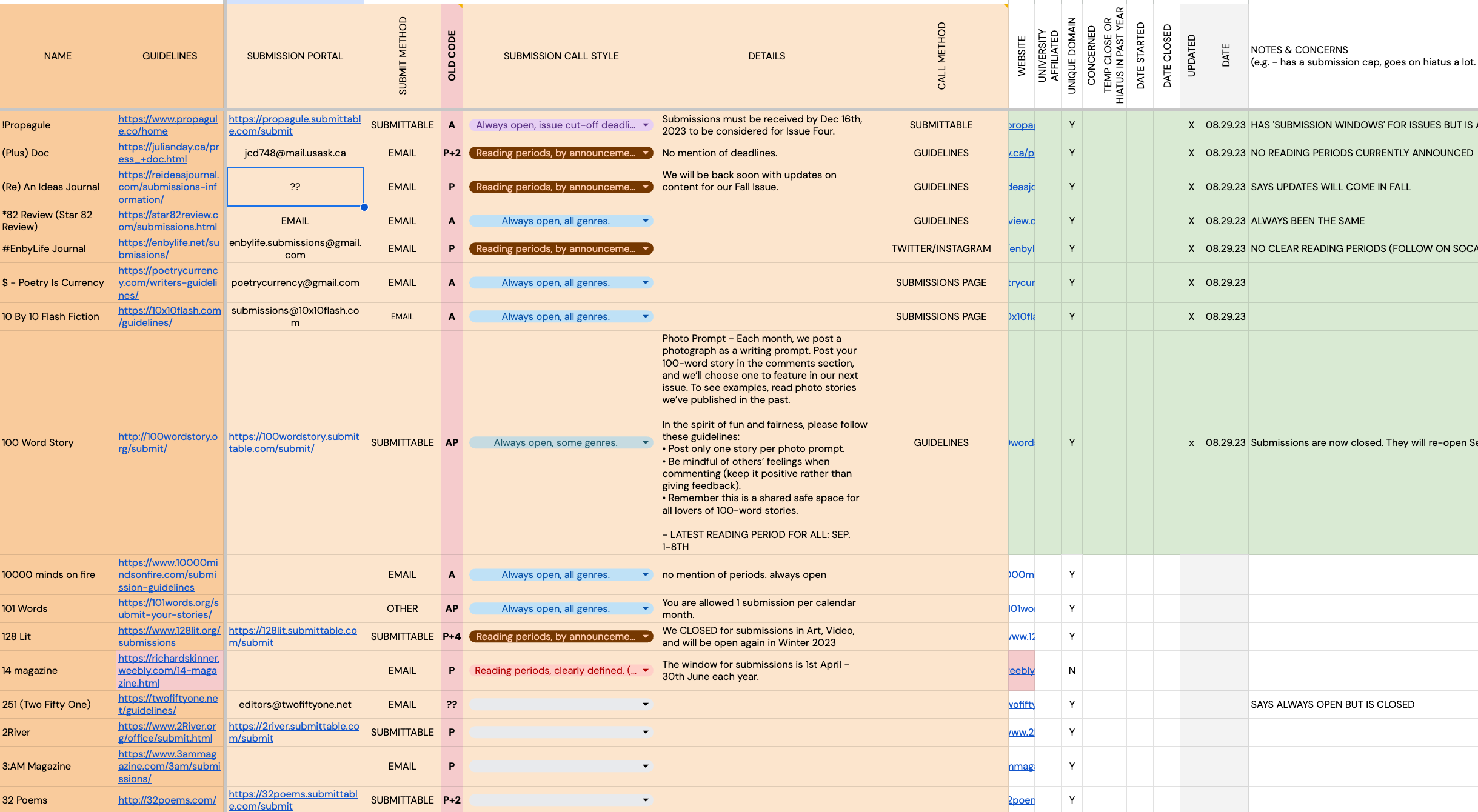Open the twofiftyone.net/guidelines link

click(x=168, y=704)
